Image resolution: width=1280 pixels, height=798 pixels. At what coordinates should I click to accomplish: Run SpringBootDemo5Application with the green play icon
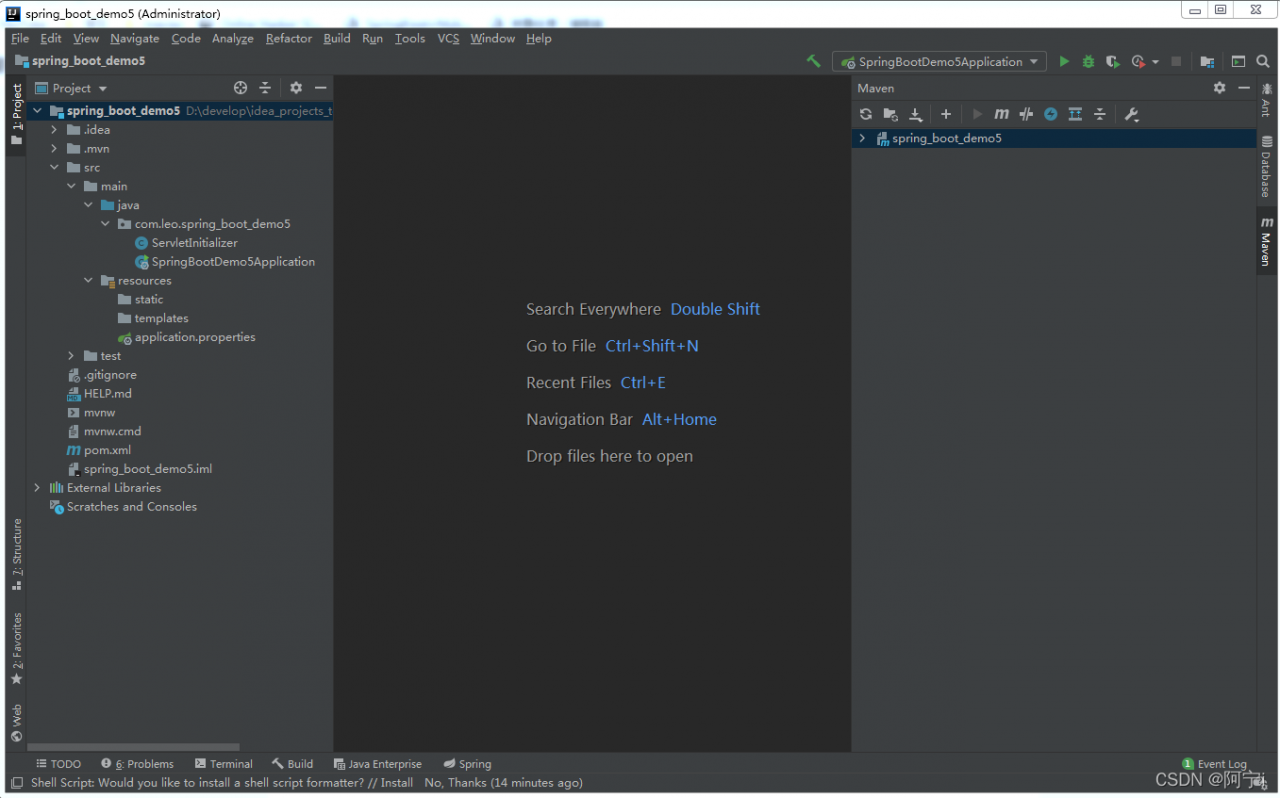pyautogui.click(x=1064, y=61)
